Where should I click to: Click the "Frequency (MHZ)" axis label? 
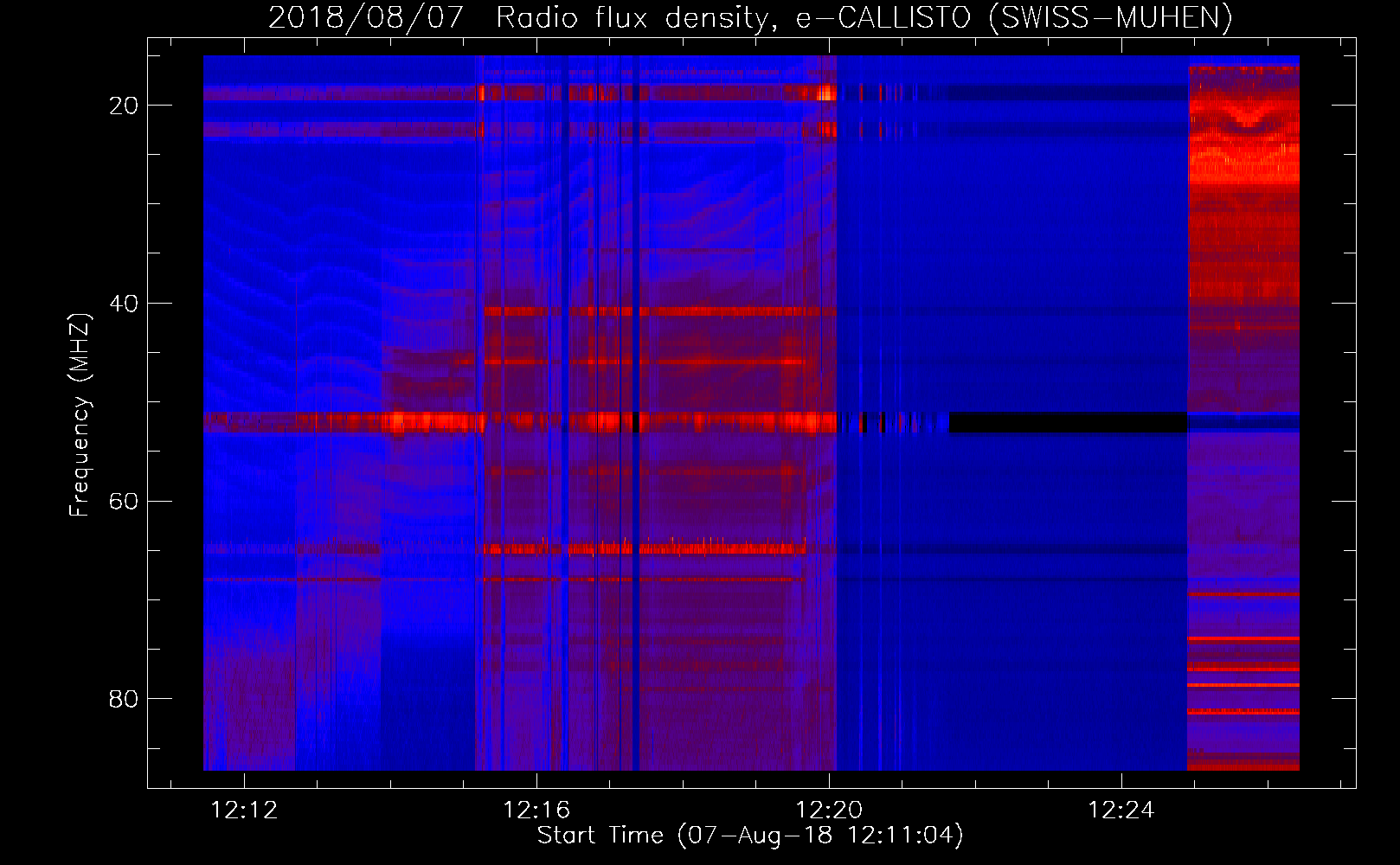point(80,414)
